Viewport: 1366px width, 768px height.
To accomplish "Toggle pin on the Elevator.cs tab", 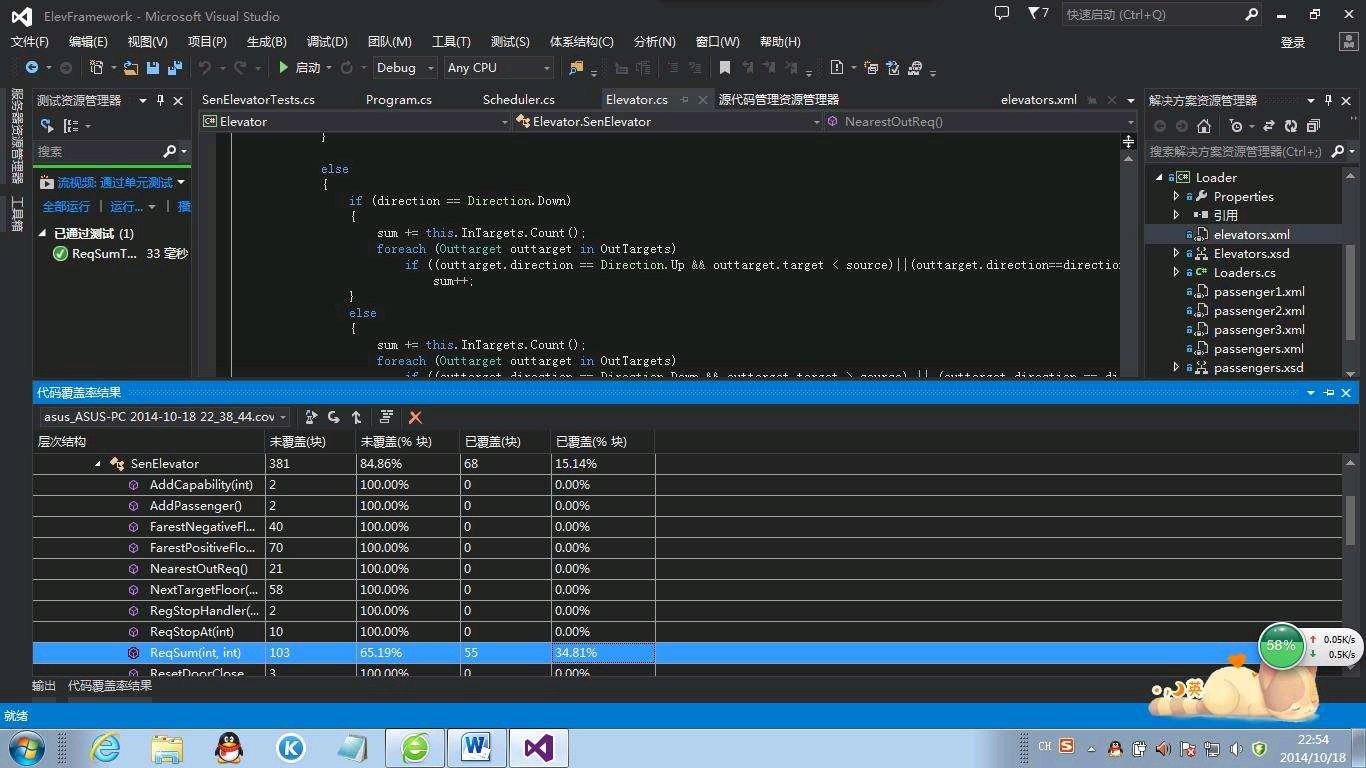I will pos(685,100).
